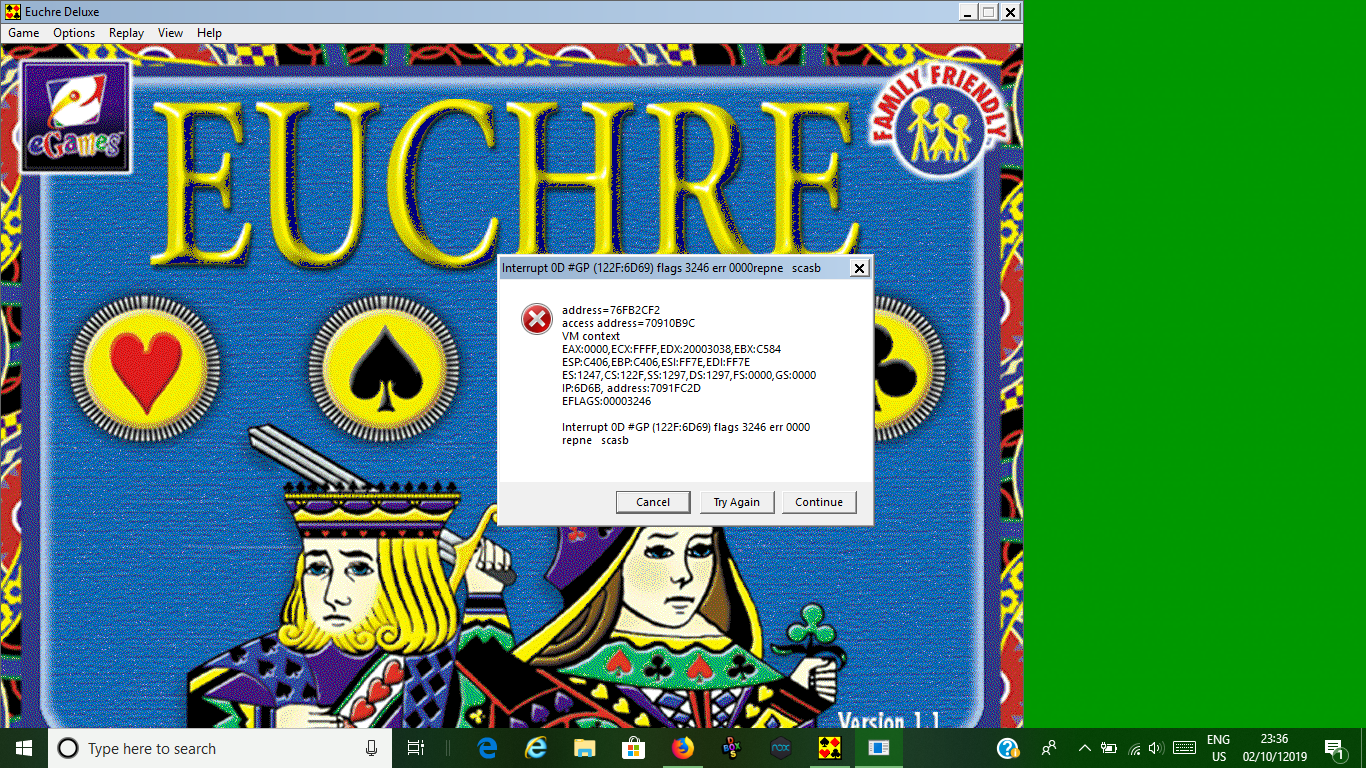
Task: Open the Replay menu
Action: [127, 33]
